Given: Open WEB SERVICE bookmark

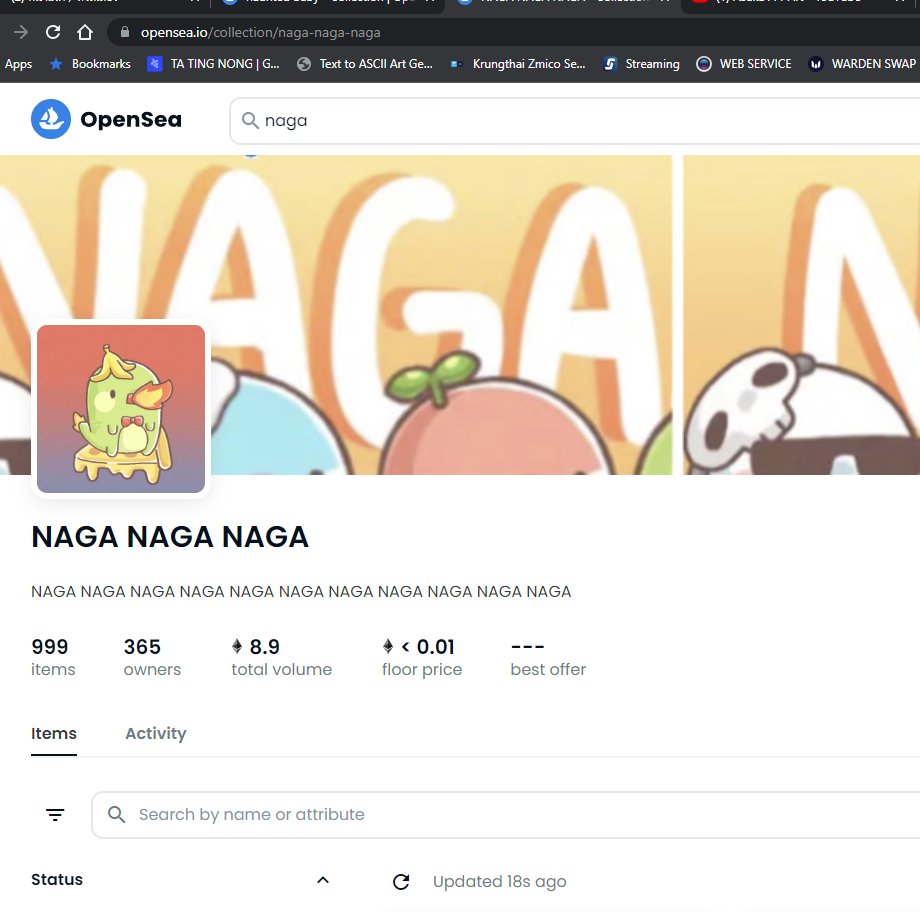Looking at the screenshot, I should pyautogui.click(x=743, y=64).
